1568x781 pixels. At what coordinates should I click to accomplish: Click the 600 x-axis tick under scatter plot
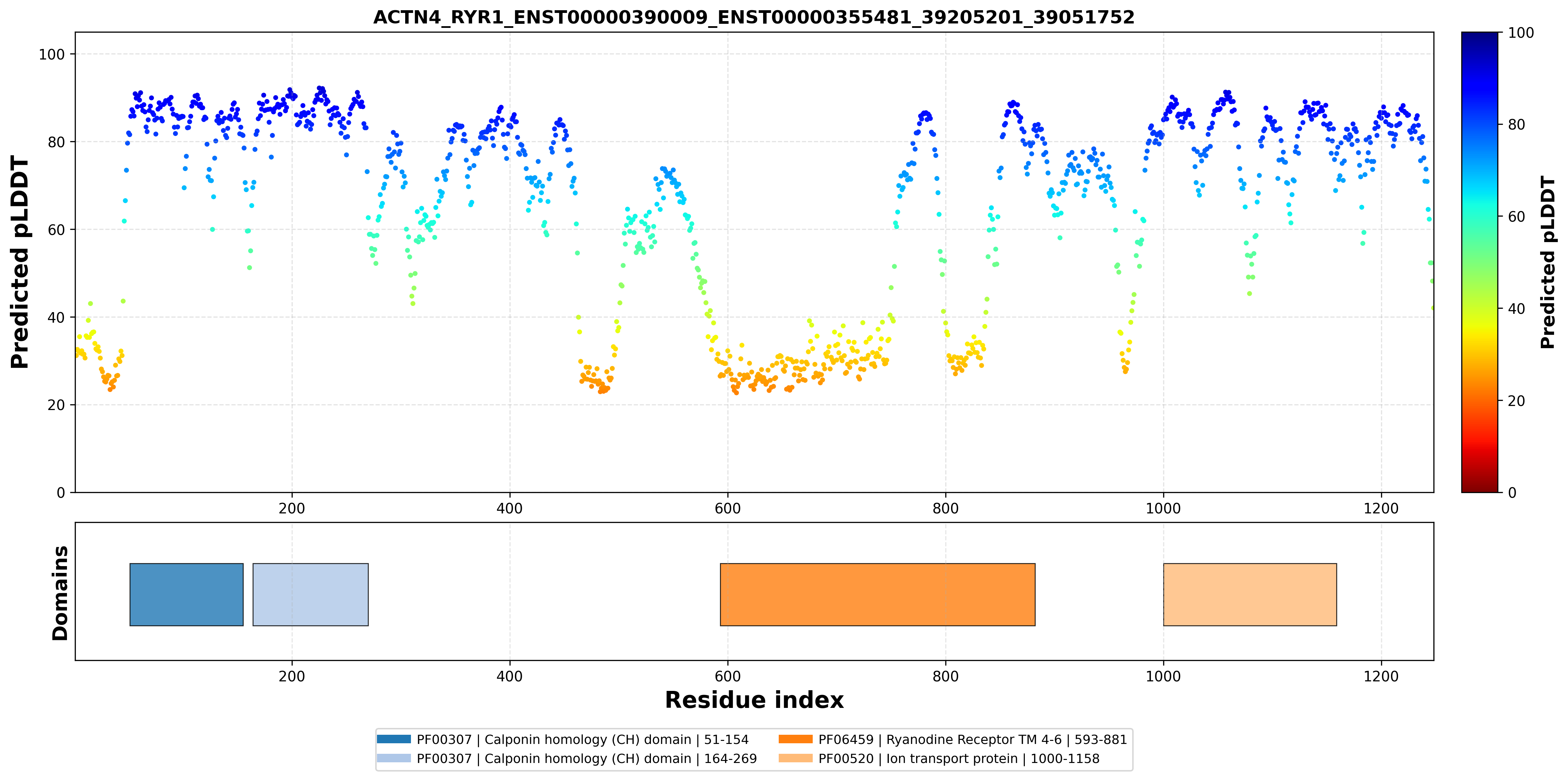(727, 508)
